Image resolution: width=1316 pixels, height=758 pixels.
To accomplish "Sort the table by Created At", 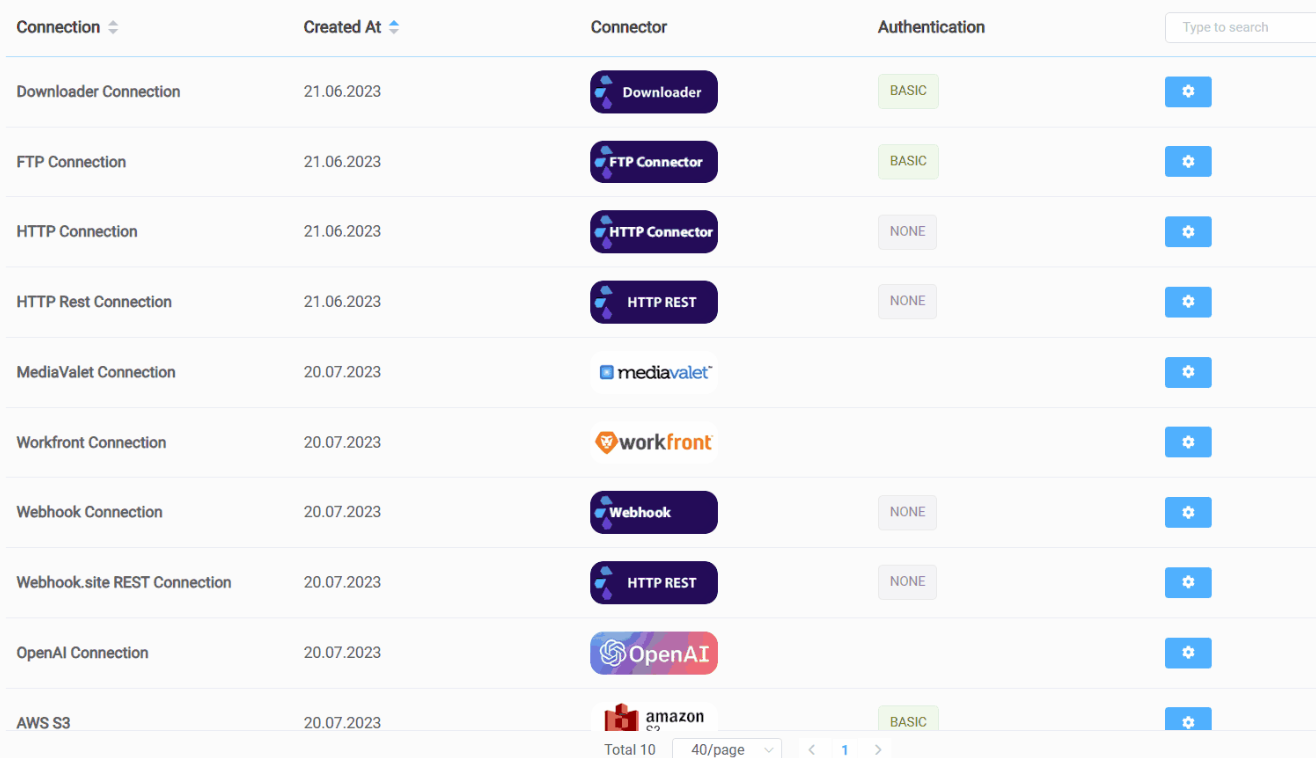I will pyautogui.click(x=394, y=28).
